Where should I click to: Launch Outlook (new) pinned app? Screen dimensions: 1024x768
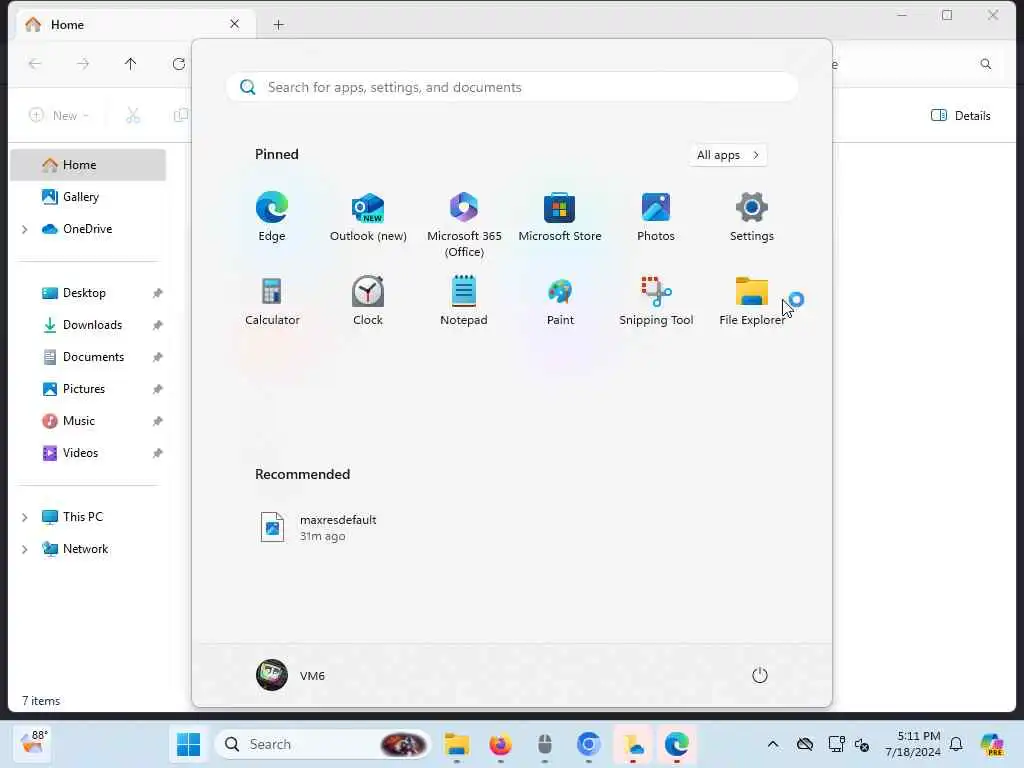(x=368, y=217)
